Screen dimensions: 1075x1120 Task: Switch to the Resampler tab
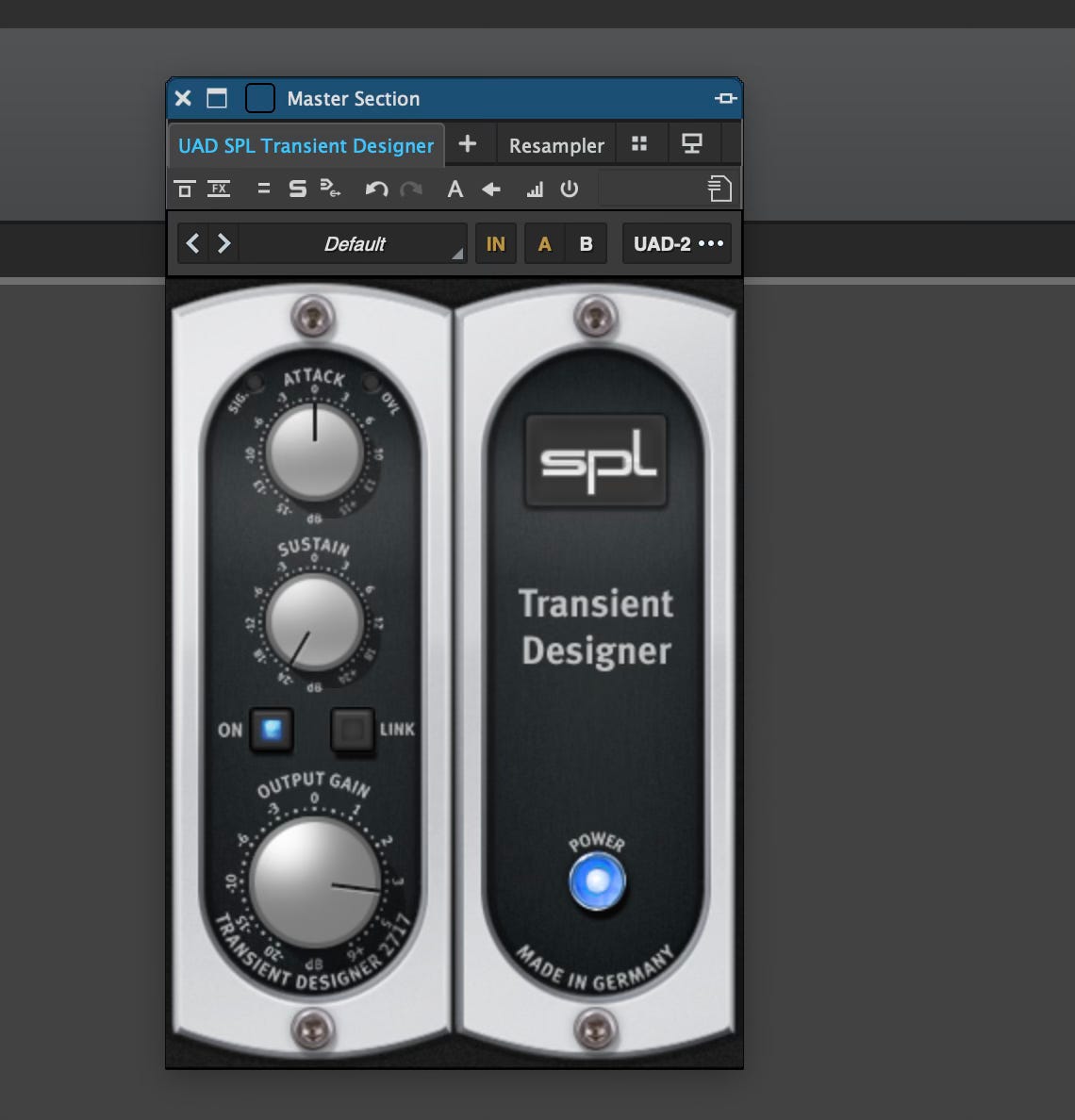coord(556,146)
